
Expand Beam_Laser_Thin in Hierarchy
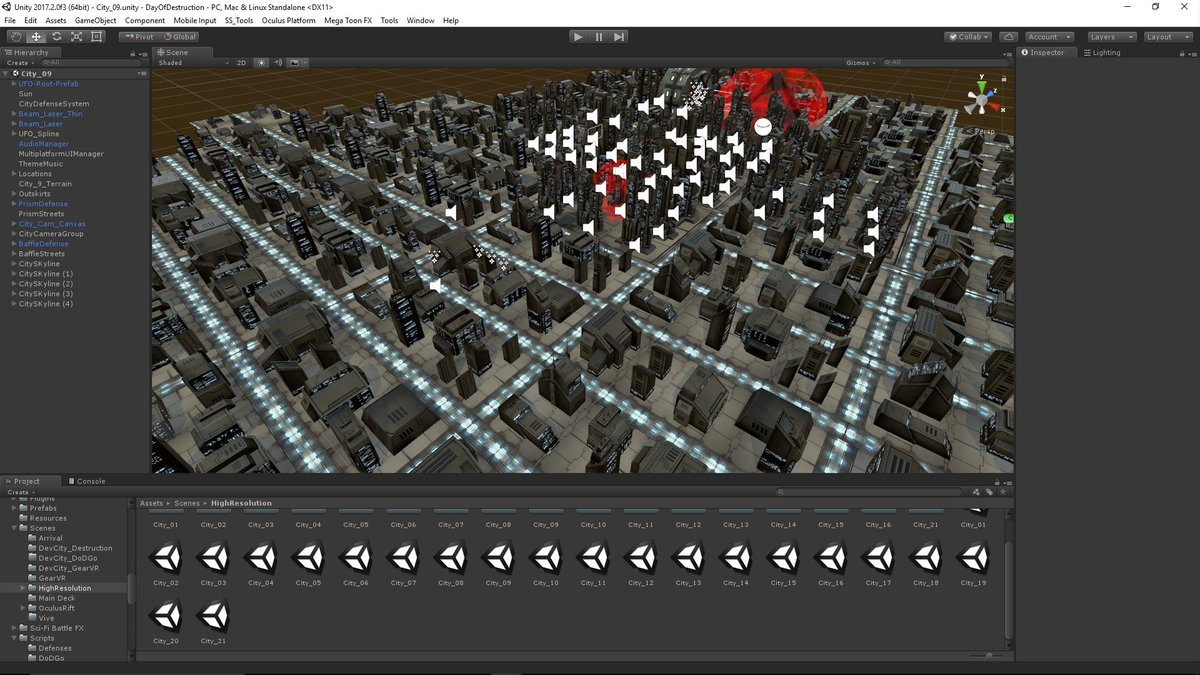[x=14, y=114]
